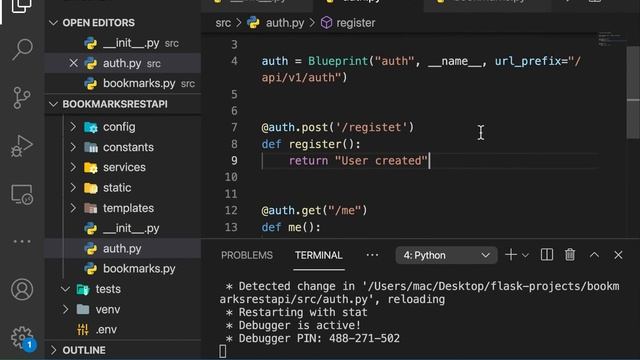Viewport: 640px width, 360px height.
Task: Create a new terminal with plus icon
Action: click(511, 255)
